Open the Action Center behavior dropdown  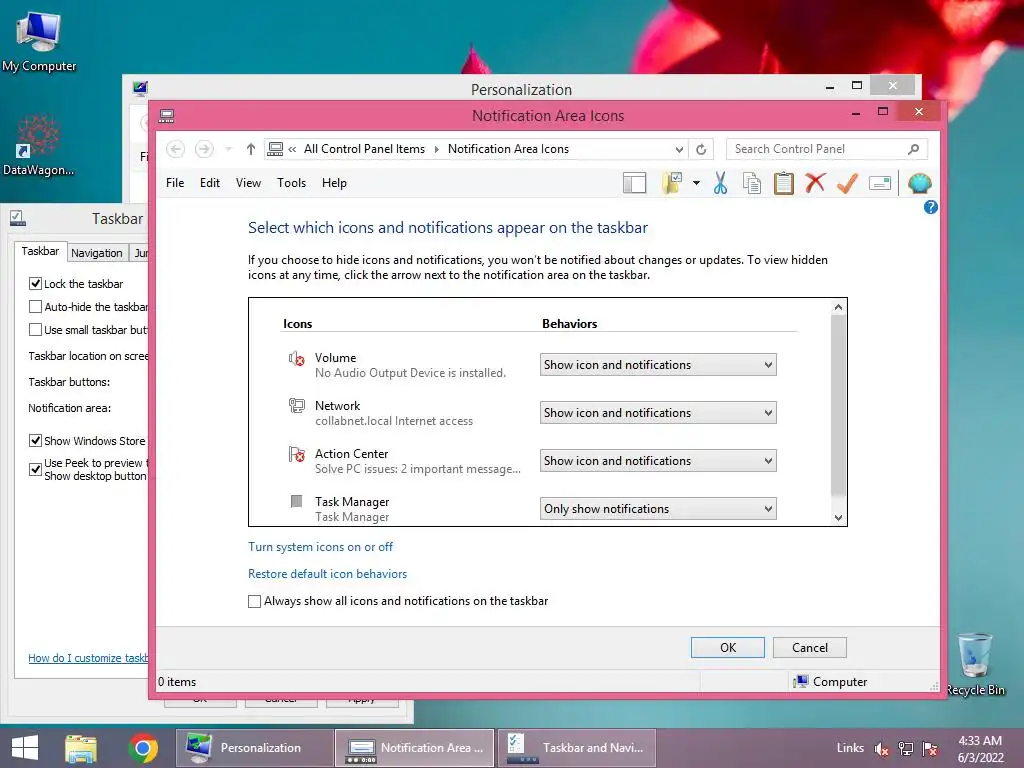pos(658,460)
